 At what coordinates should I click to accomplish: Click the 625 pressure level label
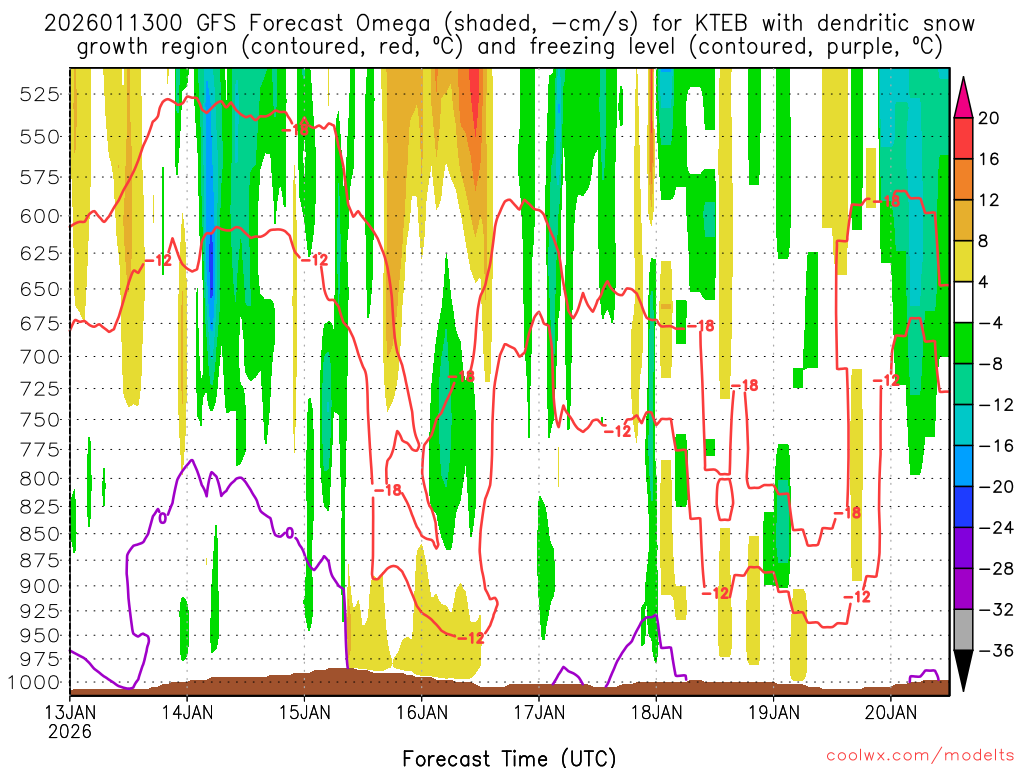(40, 253)
